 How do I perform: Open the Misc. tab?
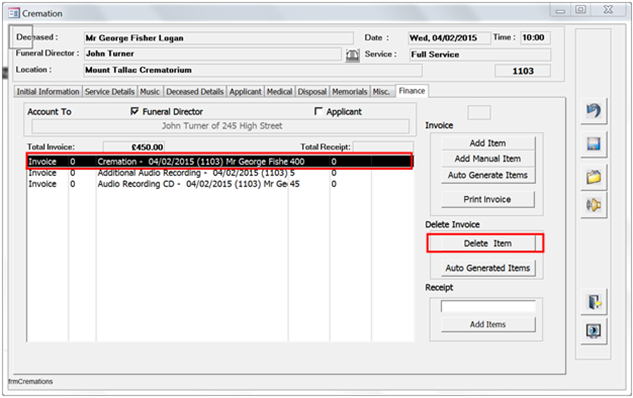(381, 92)
